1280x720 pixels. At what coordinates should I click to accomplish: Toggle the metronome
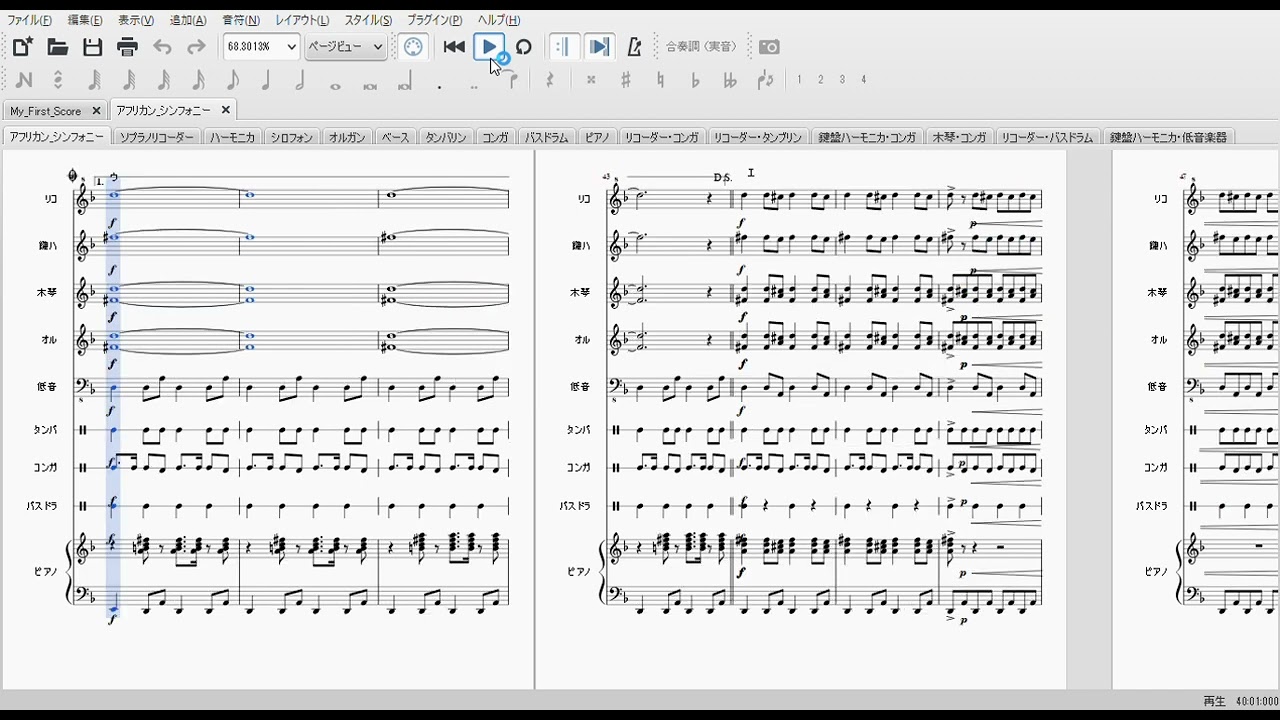coord(634,47)
